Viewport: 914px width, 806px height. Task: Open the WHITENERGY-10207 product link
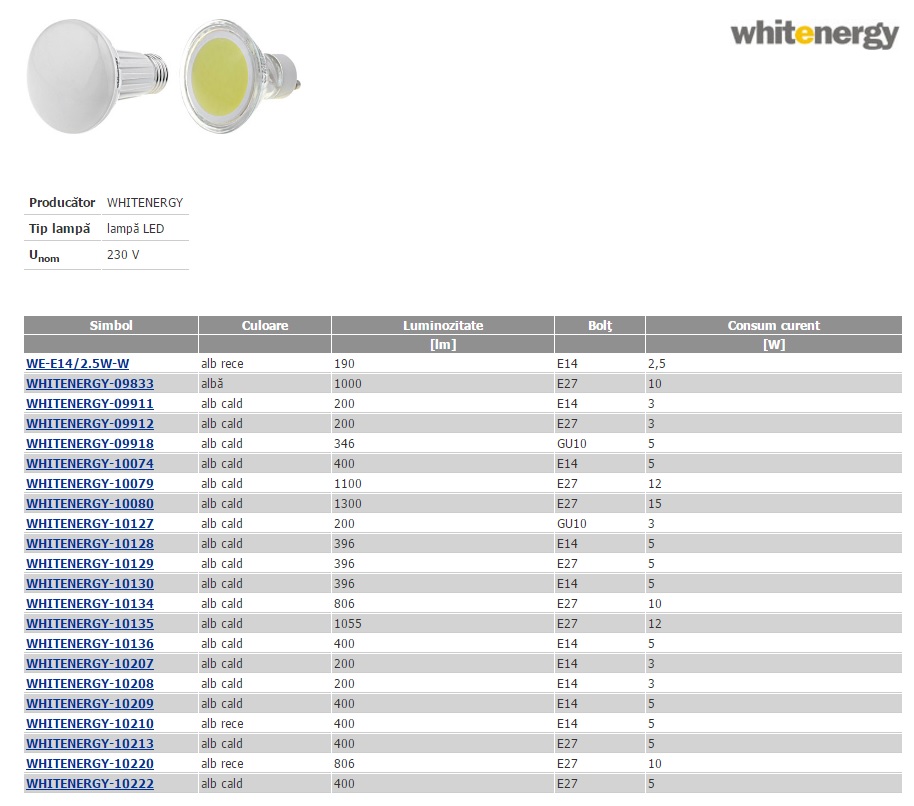90,664
